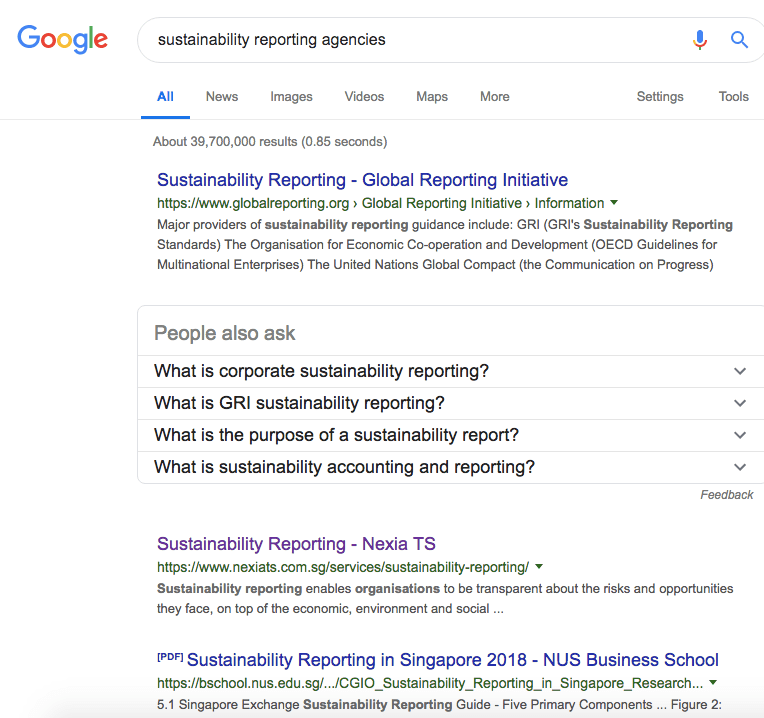Screen dimensions: 764x718
Task: Expand 'What is GRI sustainability reporting?'
Action: tap(451, 403)
